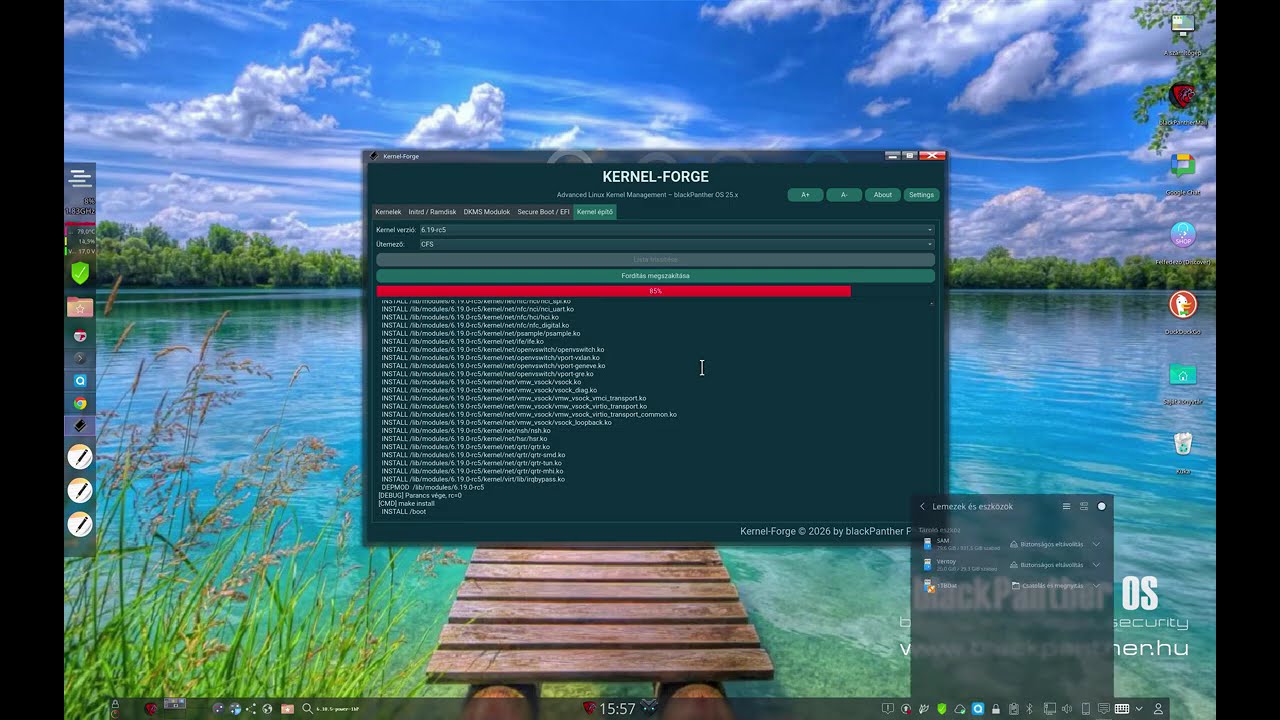
Task: Click the lock tray icon
Action: [x=996, y=709]
